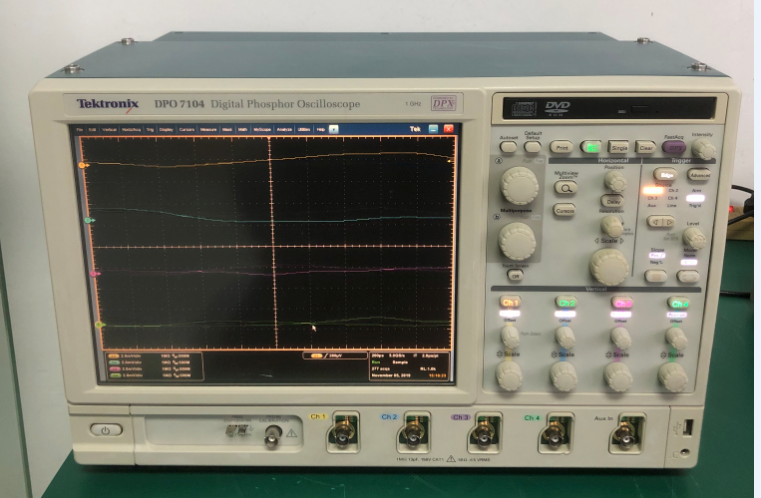This screenshot has width=761, height=498.
Task: Toggle the Touch Screen Off button
Action: (x=515, y=275)
